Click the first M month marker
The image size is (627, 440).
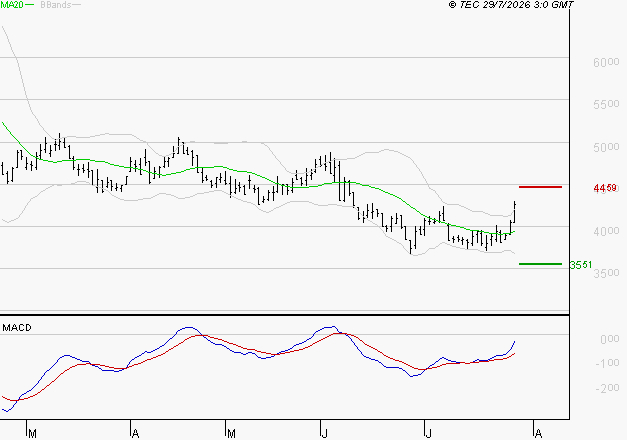pyautogui.click(x=32, y=434)
